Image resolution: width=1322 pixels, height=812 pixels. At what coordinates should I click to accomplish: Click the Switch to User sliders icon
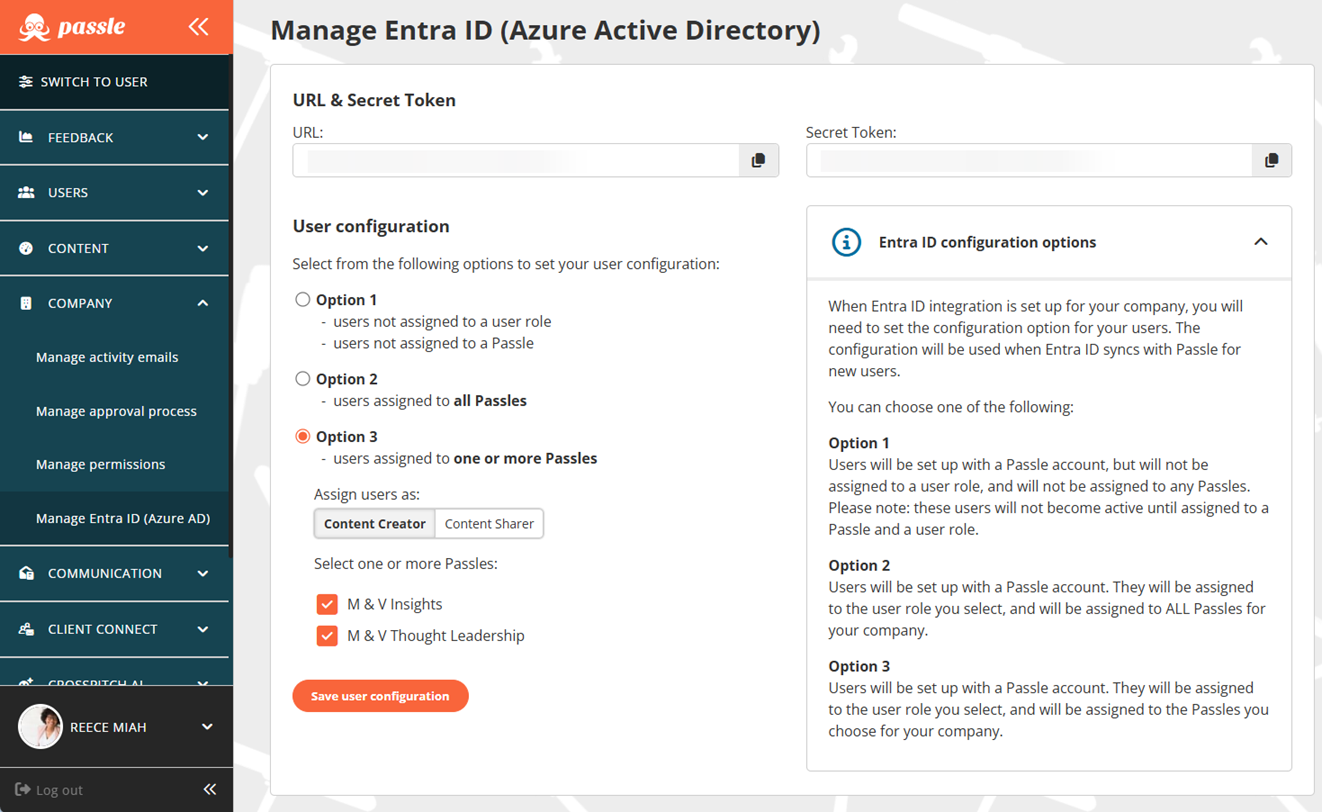point(26,82)
